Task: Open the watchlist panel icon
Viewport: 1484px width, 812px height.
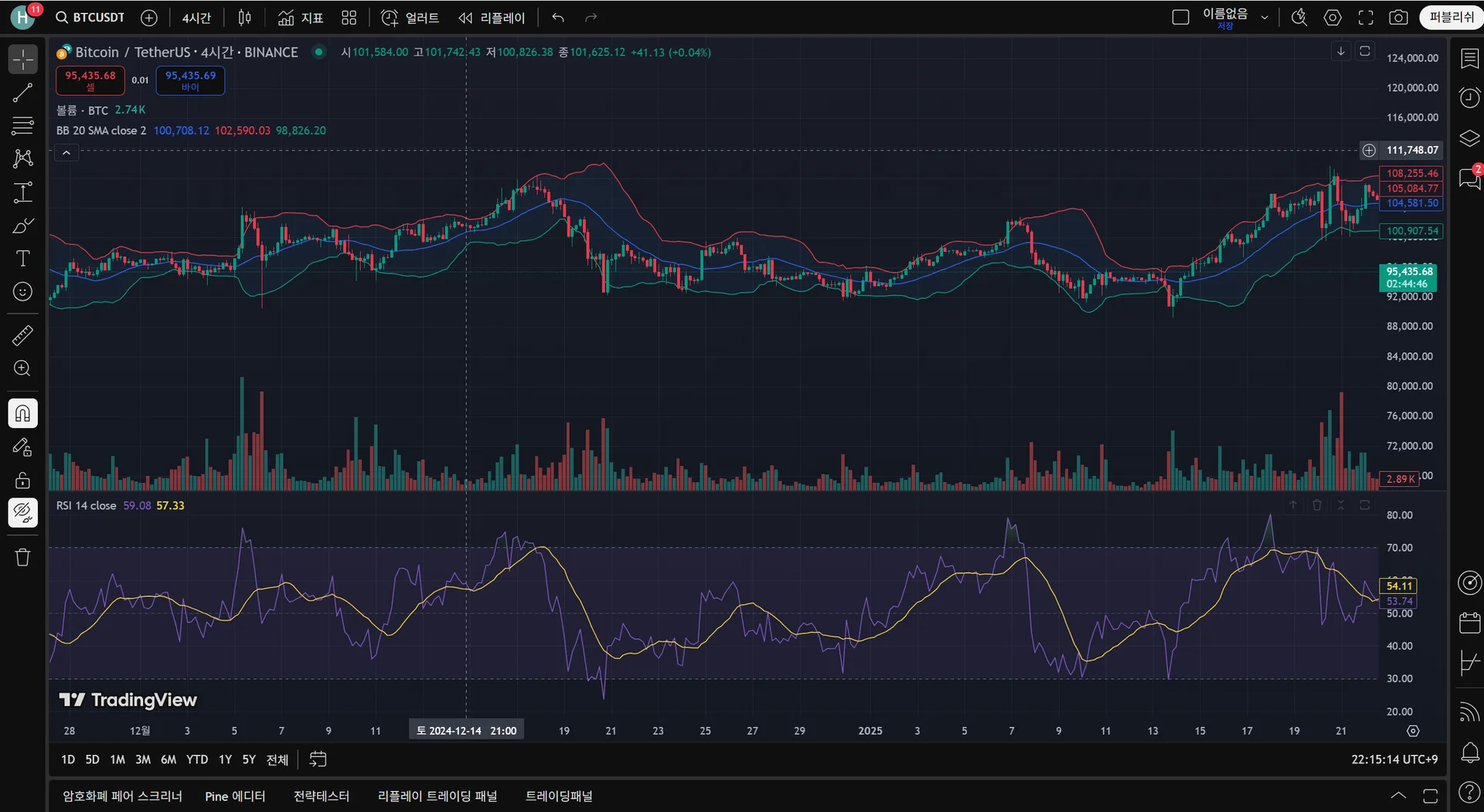Action: (x=1469, y=59)
